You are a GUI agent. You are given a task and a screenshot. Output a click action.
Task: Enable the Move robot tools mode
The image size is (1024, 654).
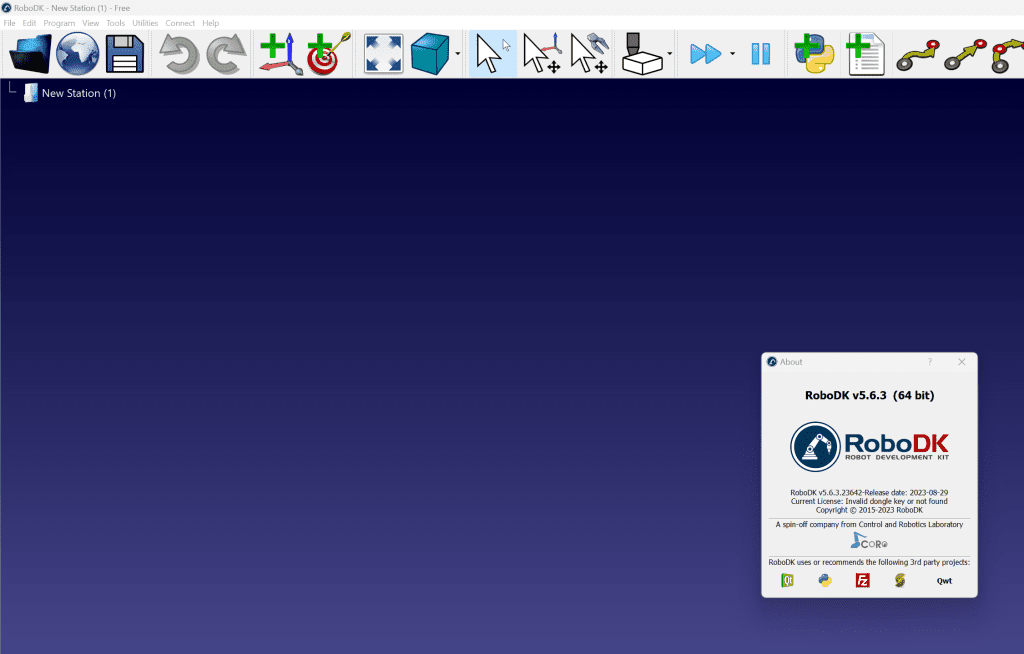click(x=589, y=54)
